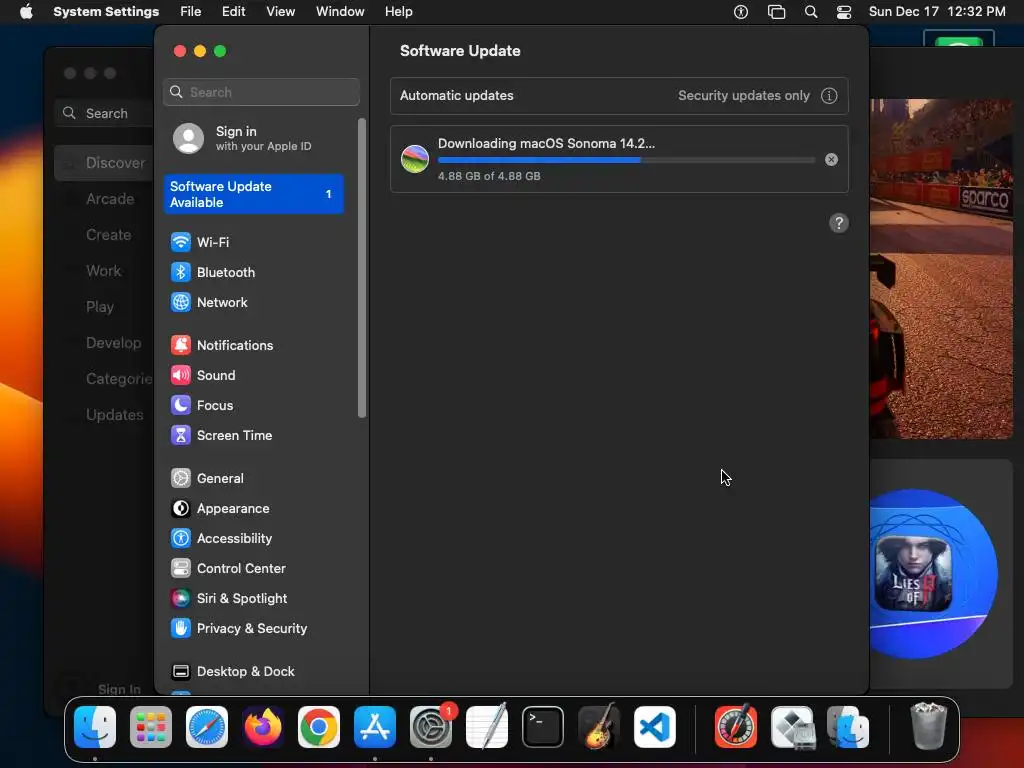
Task: Open the System Settings app menu
Action: [106, 12]
